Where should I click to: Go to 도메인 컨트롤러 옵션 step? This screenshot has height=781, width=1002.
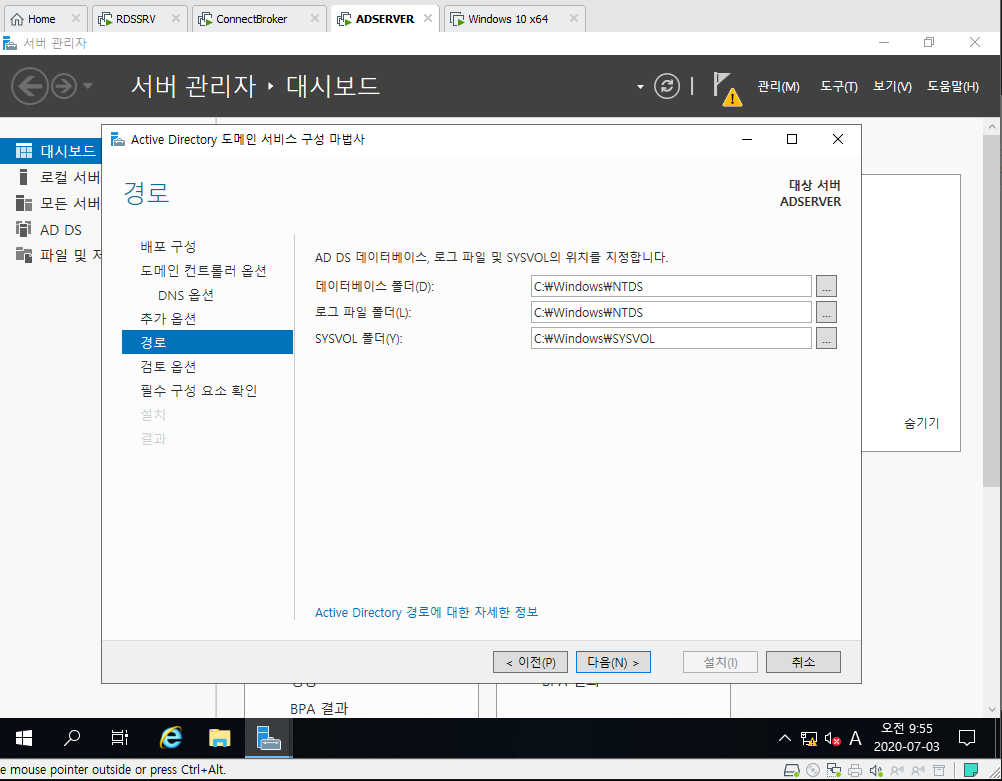[x=203, y=271]
